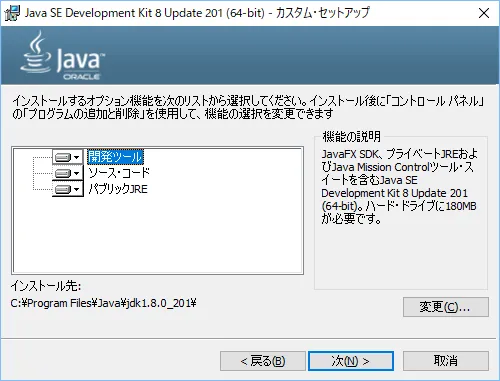The height and width of the screenshot is (381, 500).
Task: Select the 開発ツール tree item
Action: (x=115, y=157)
